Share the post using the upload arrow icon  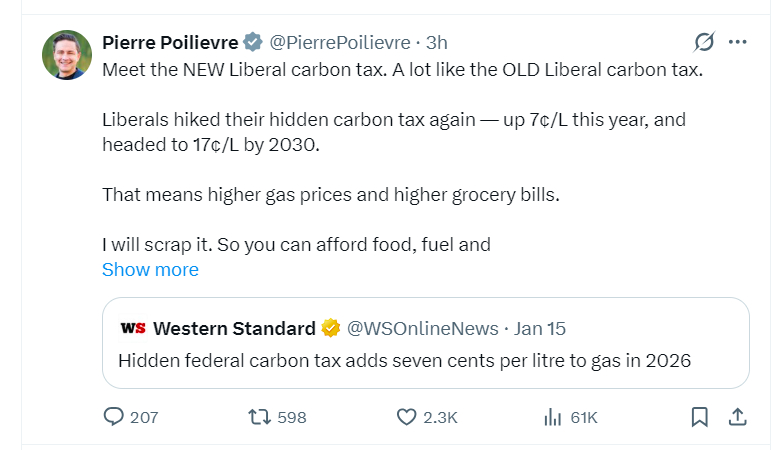(737, 417)
